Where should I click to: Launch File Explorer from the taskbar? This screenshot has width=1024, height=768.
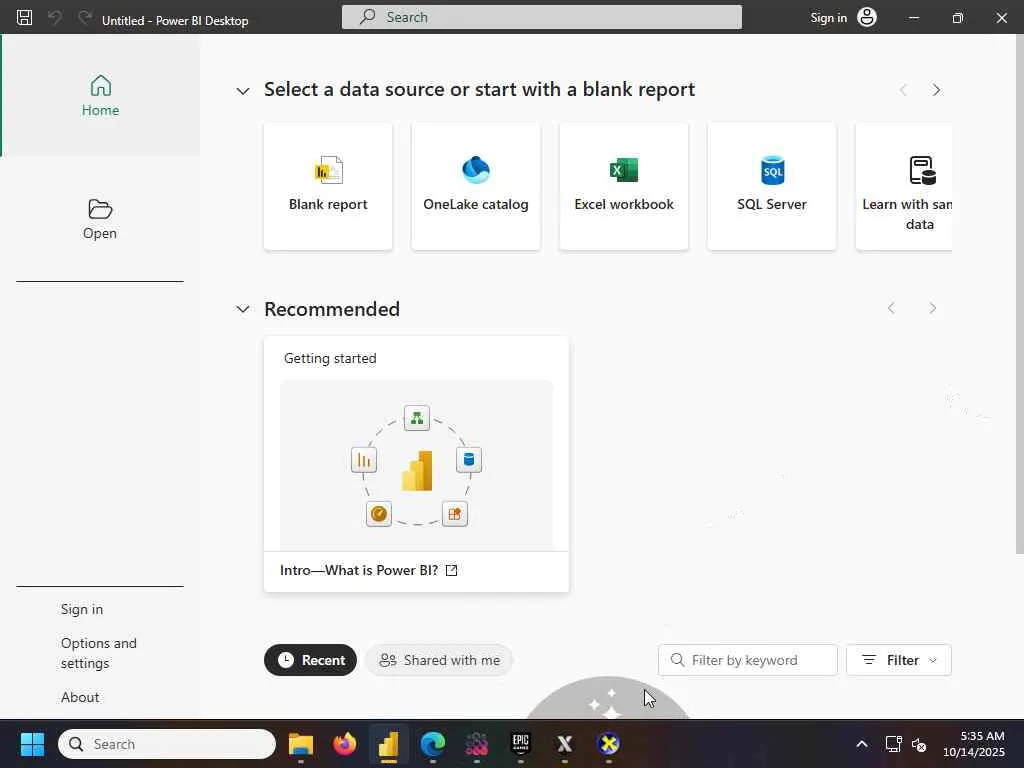[x=301, y=744]
